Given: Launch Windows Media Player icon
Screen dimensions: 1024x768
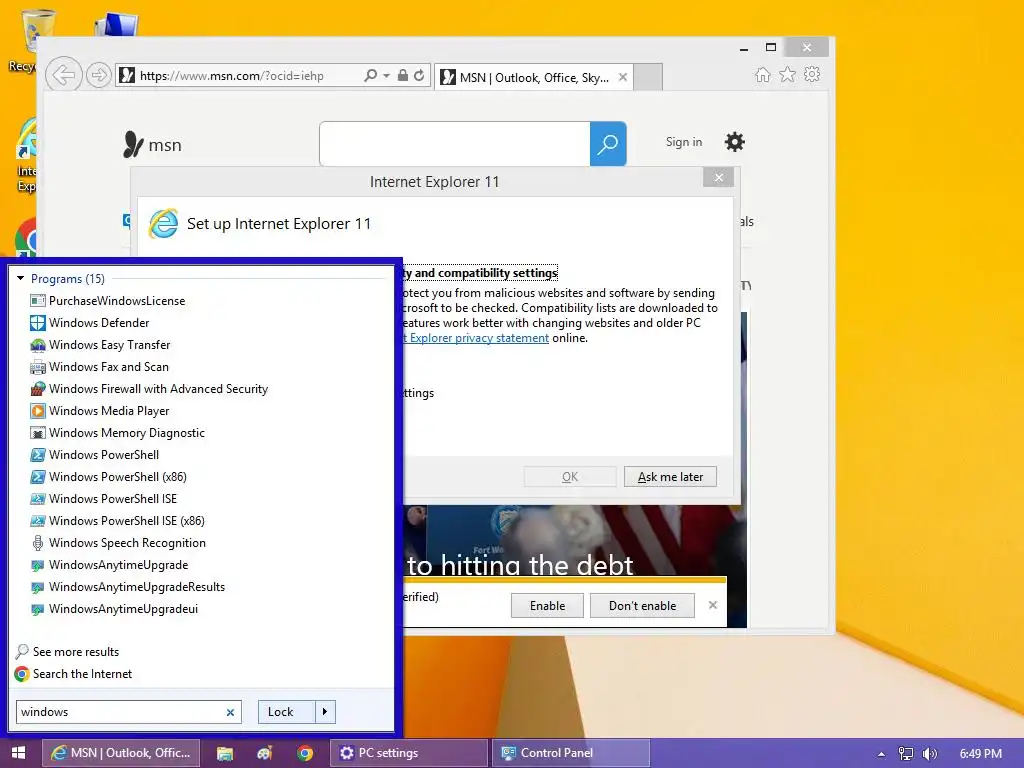Looking at the screenshot, I should click(38, 411).
